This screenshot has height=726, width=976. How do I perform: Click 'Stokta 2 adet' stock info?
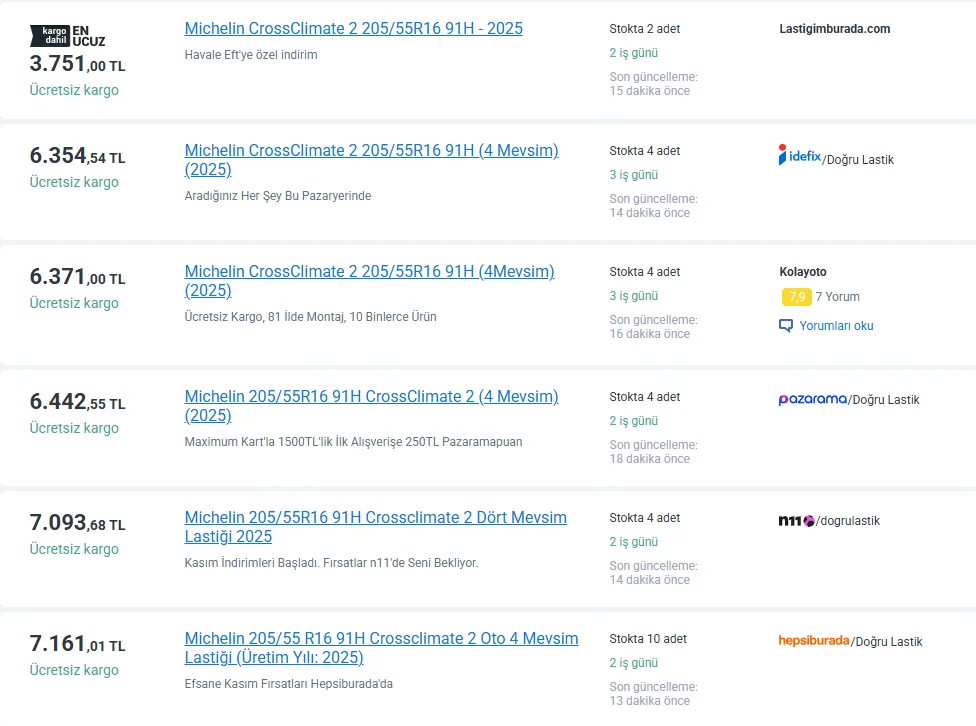point(644,29)
